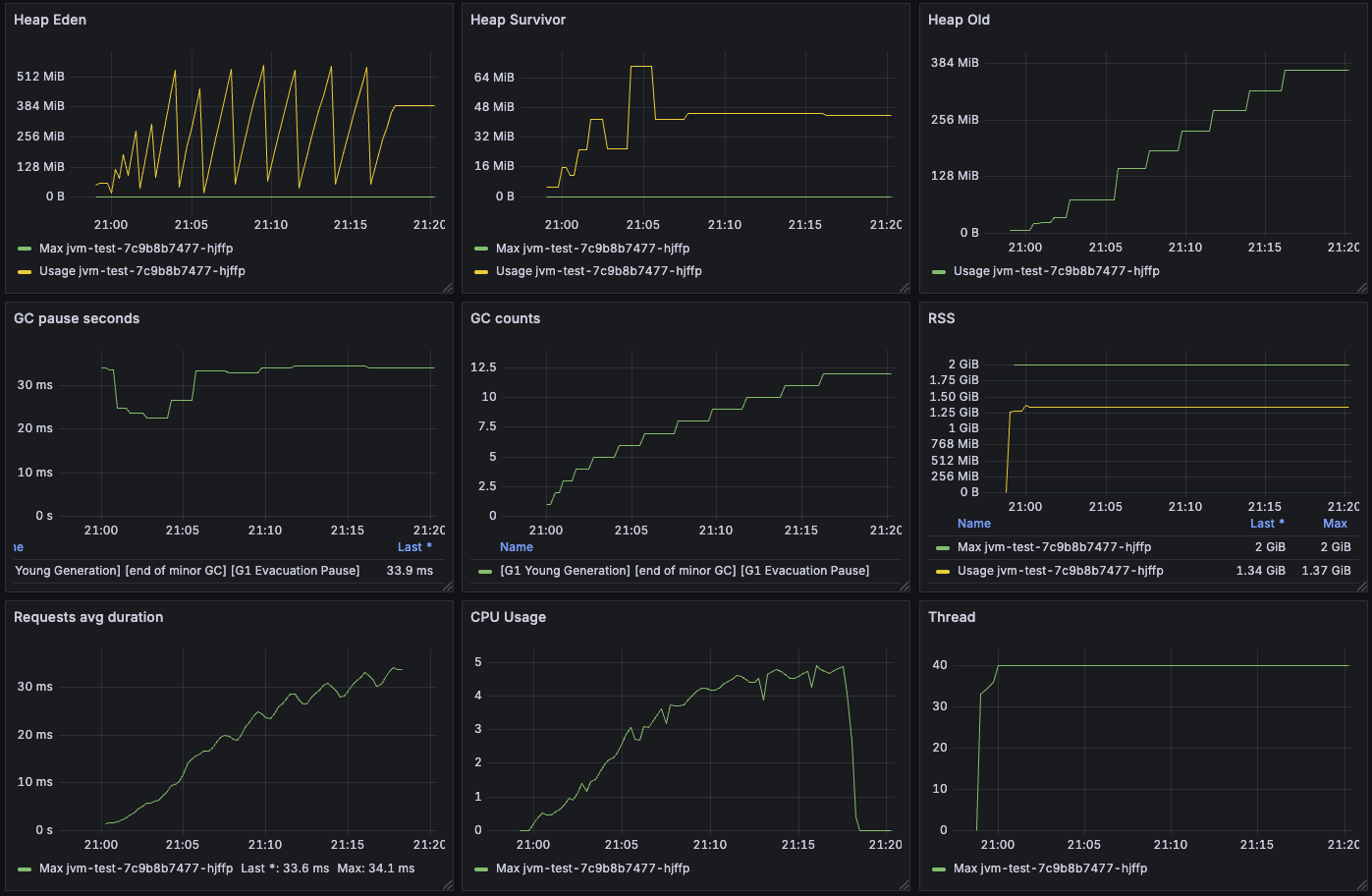Open the Requests avg duration title menu
Image resolution: width=1372 pixels, height=896 pixels.
[x=88, y=617]
